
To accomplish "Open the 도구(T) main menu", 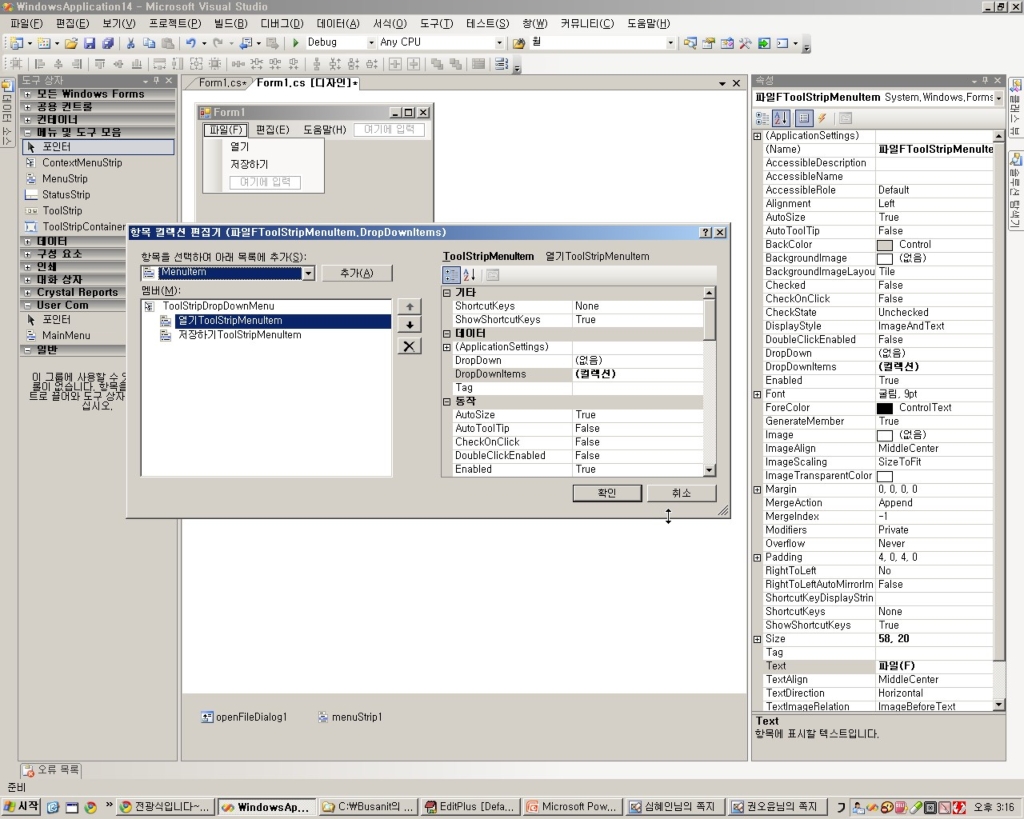I will coord(436,24).
